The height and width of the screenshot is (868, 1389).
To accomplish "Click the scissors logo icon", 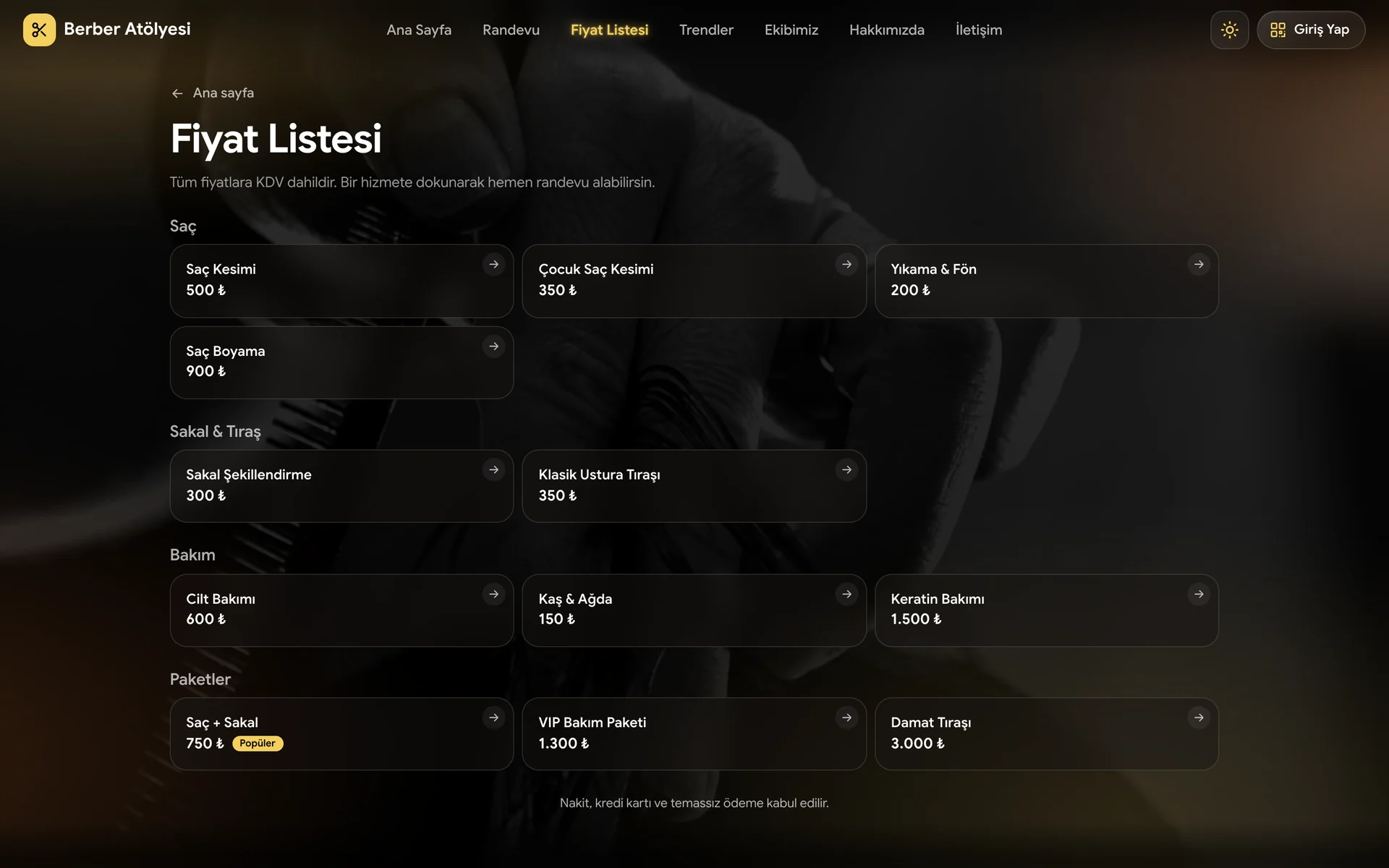I will coord(39,30).
